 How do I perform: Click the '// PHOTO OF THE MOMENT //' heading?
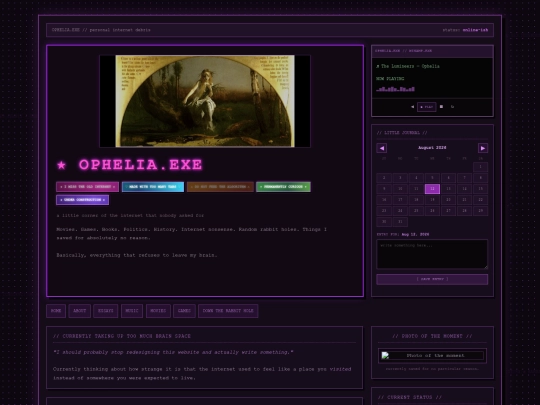[432, 336]
